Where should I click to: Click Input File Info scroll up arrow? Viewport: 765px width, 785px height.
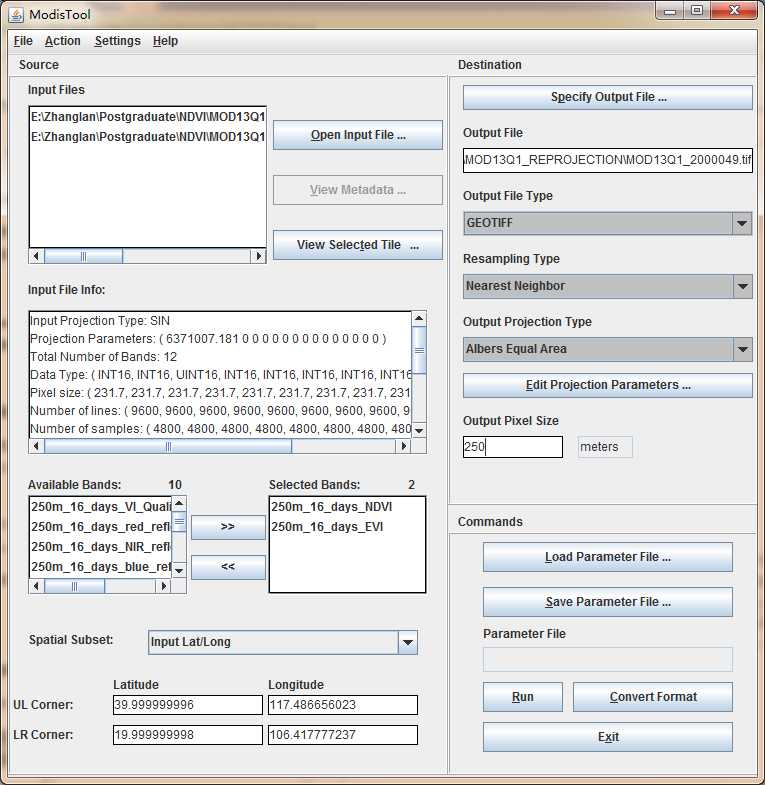(x=419, y=318)
